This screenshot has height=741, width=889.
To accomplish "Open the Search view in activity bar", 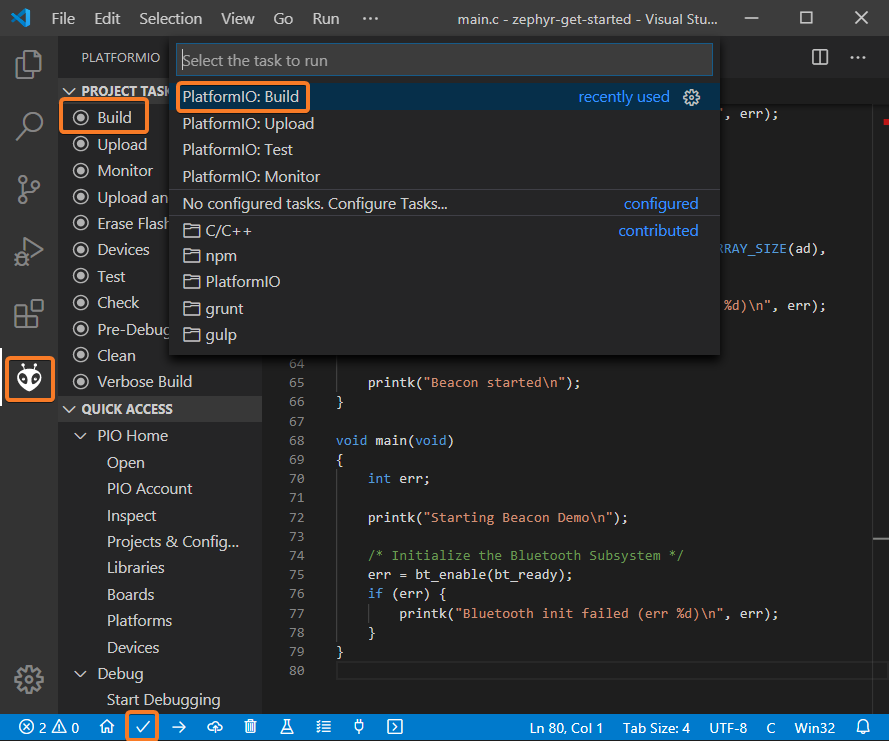I will point(28,125).
